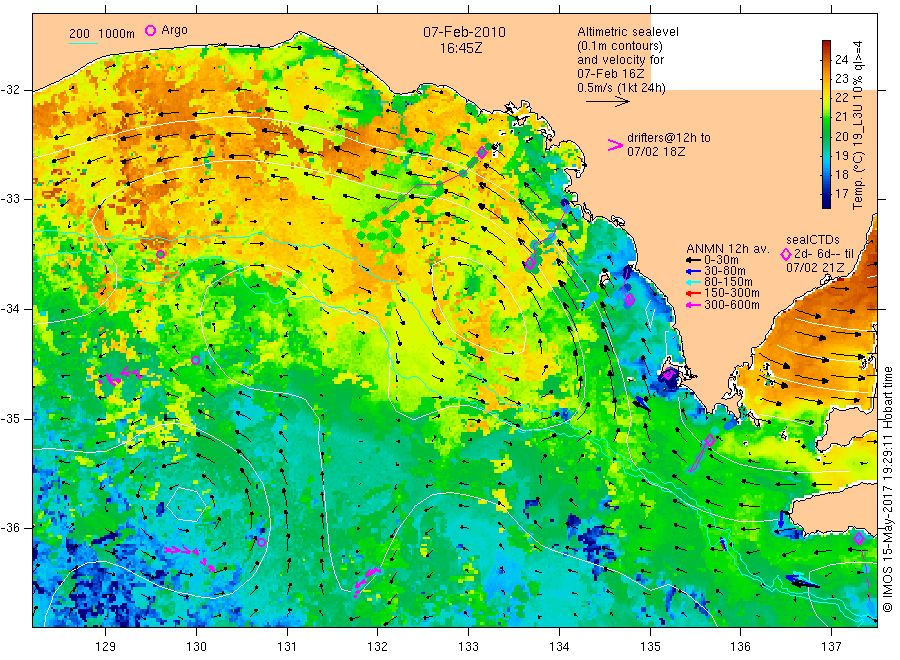Click the 136 longitude axis label
900x660 pixels.
[x=740, y=647]
